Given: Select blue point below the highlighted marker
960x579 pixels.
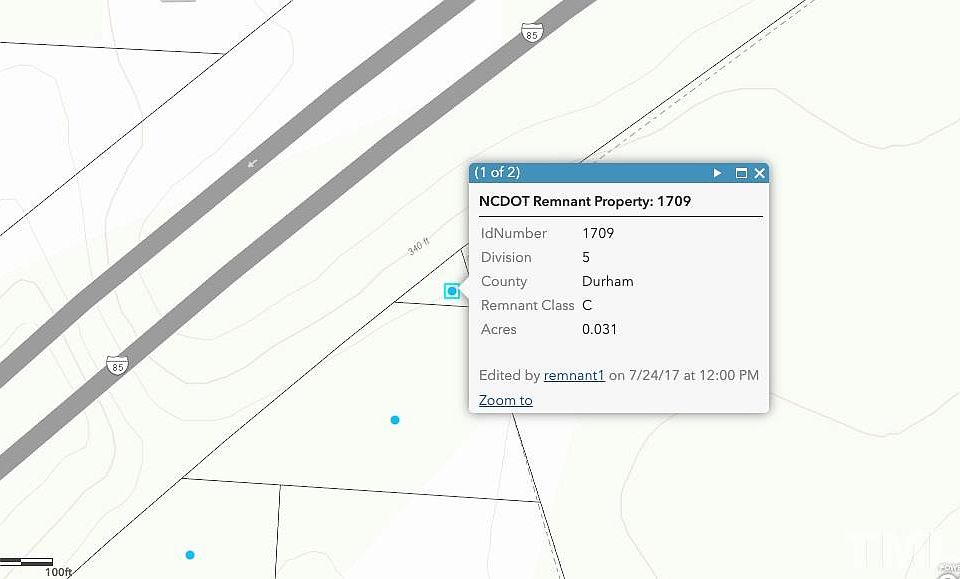Looking at the screenshot, I should [x=395, y=420].
